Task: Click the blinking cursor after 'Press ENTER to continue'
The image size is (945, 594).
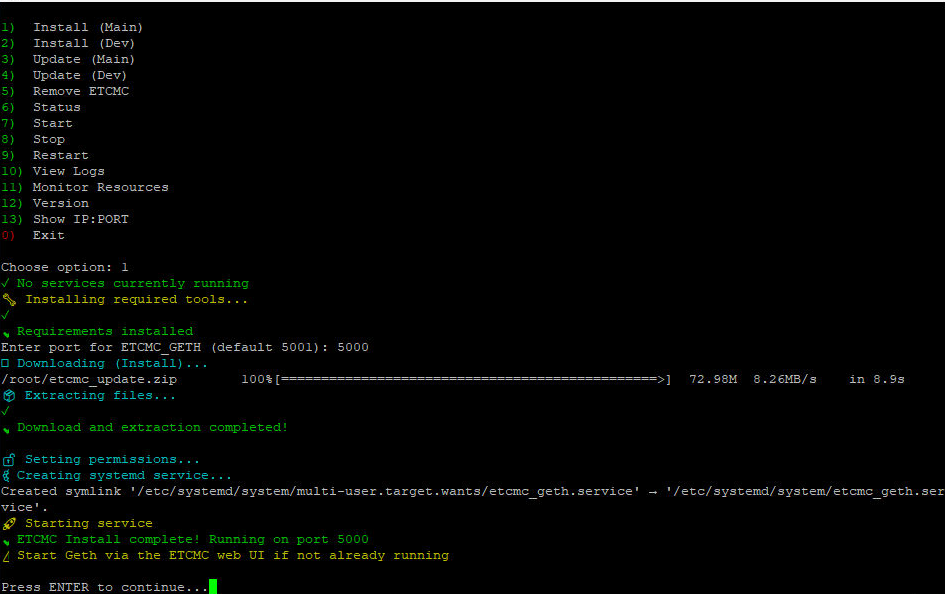Action: (x=212, y=587)
